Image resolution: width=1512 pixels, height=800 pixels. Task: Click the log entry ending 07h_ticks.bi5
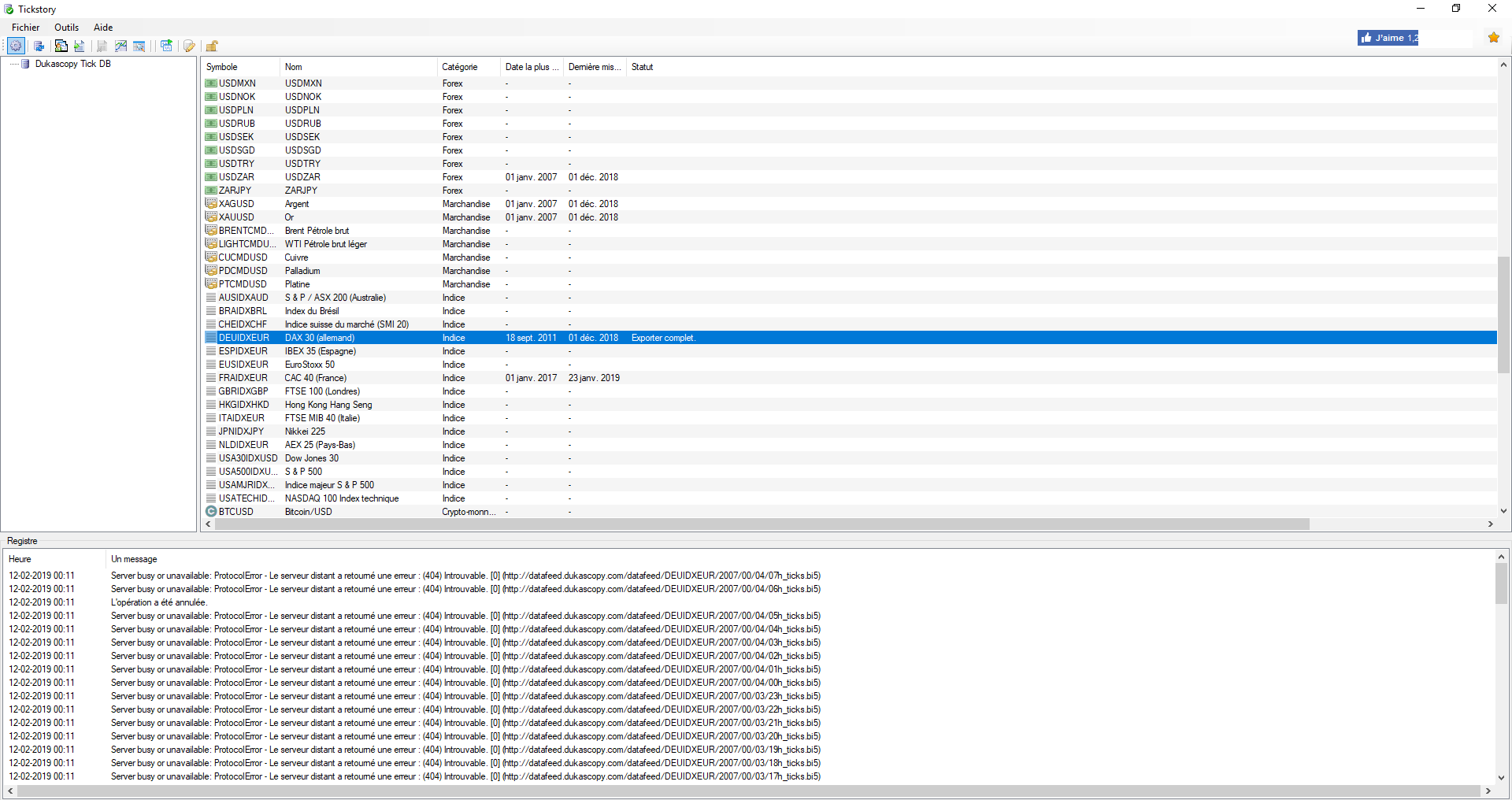click(465, 576)
